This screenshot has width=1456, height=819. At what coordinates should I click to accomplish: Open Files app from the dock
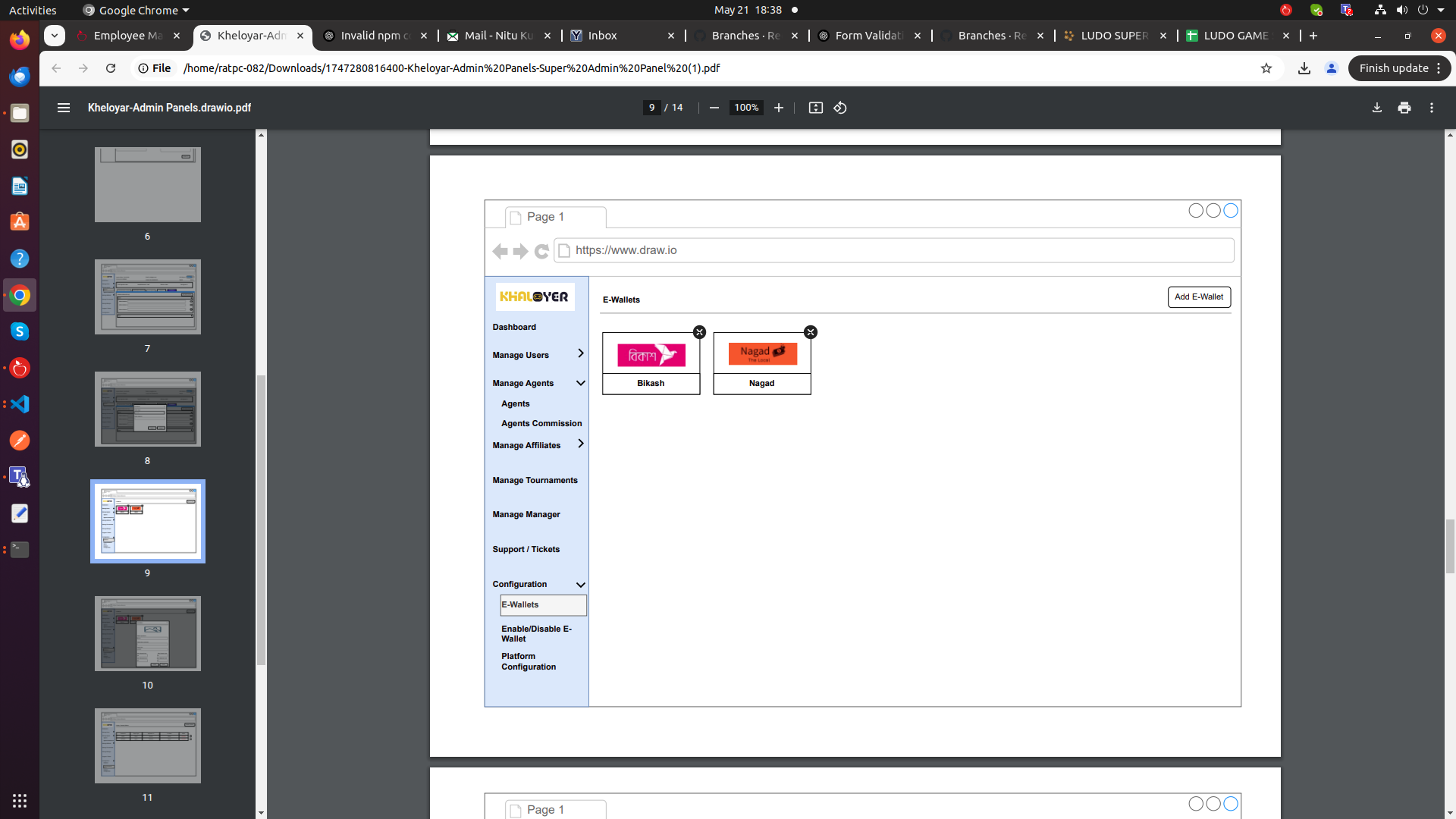(x=20, y=113)
